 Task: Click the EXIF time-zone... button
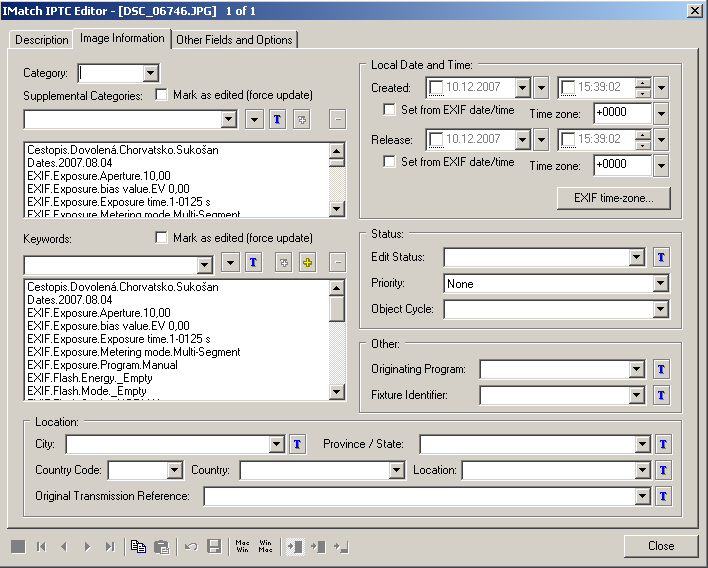point(614,198)
